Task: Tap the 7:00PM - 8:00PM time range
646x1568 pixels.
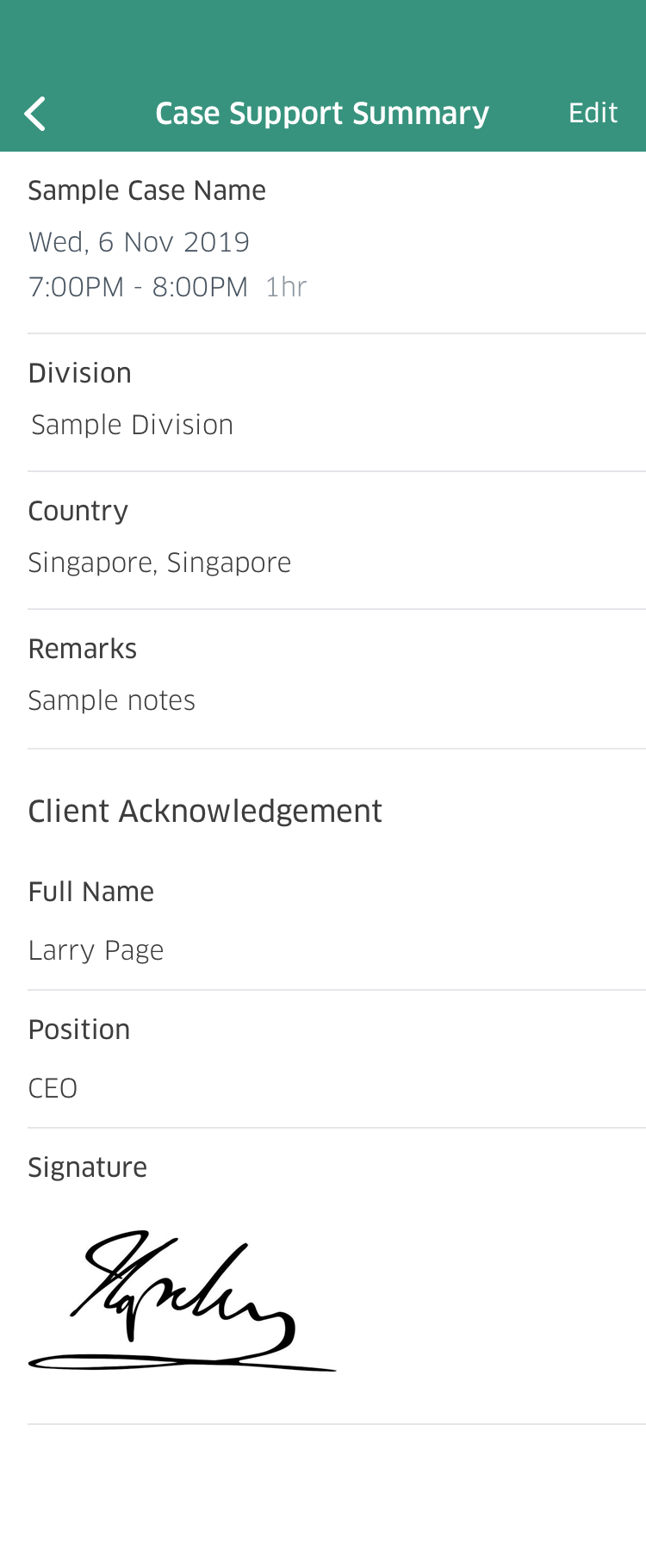Action: [138, 287]
